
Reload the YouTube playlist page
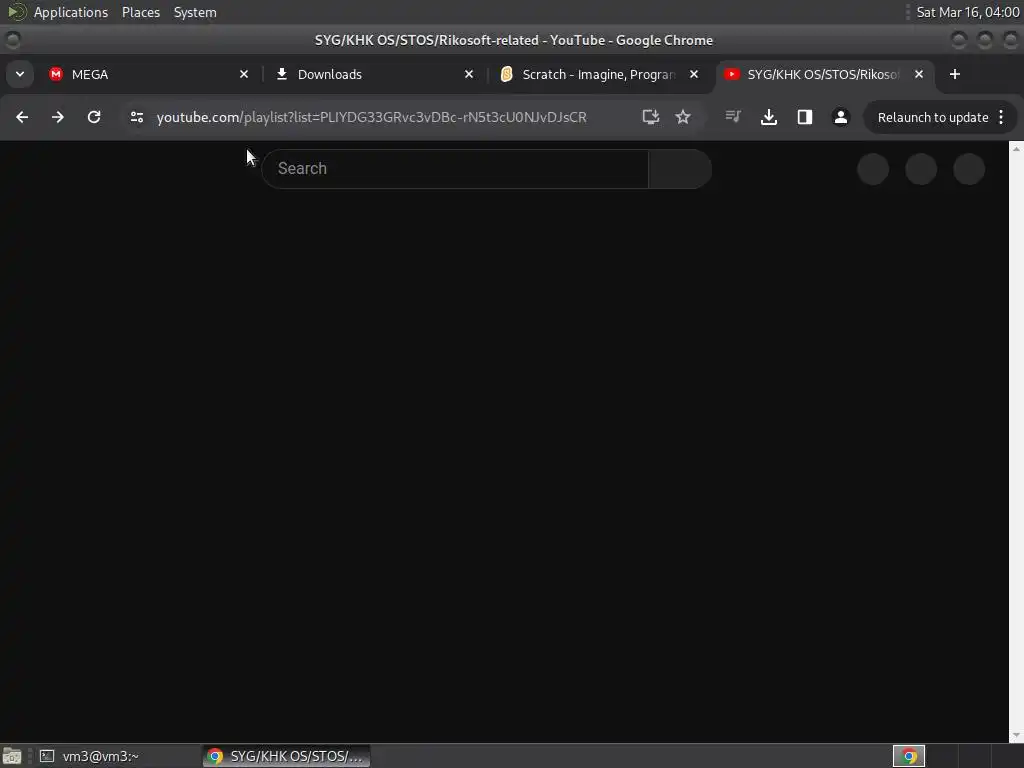click(94, 117)
